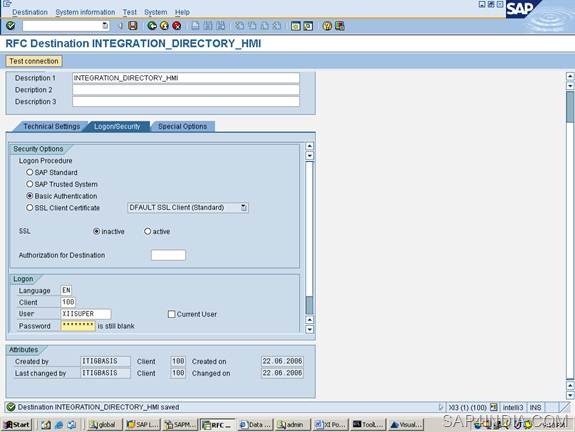Image resolution: width=575 pixels, height=432 pixels.
Task: Set SSL to active
Action: [x=147, y=231]
